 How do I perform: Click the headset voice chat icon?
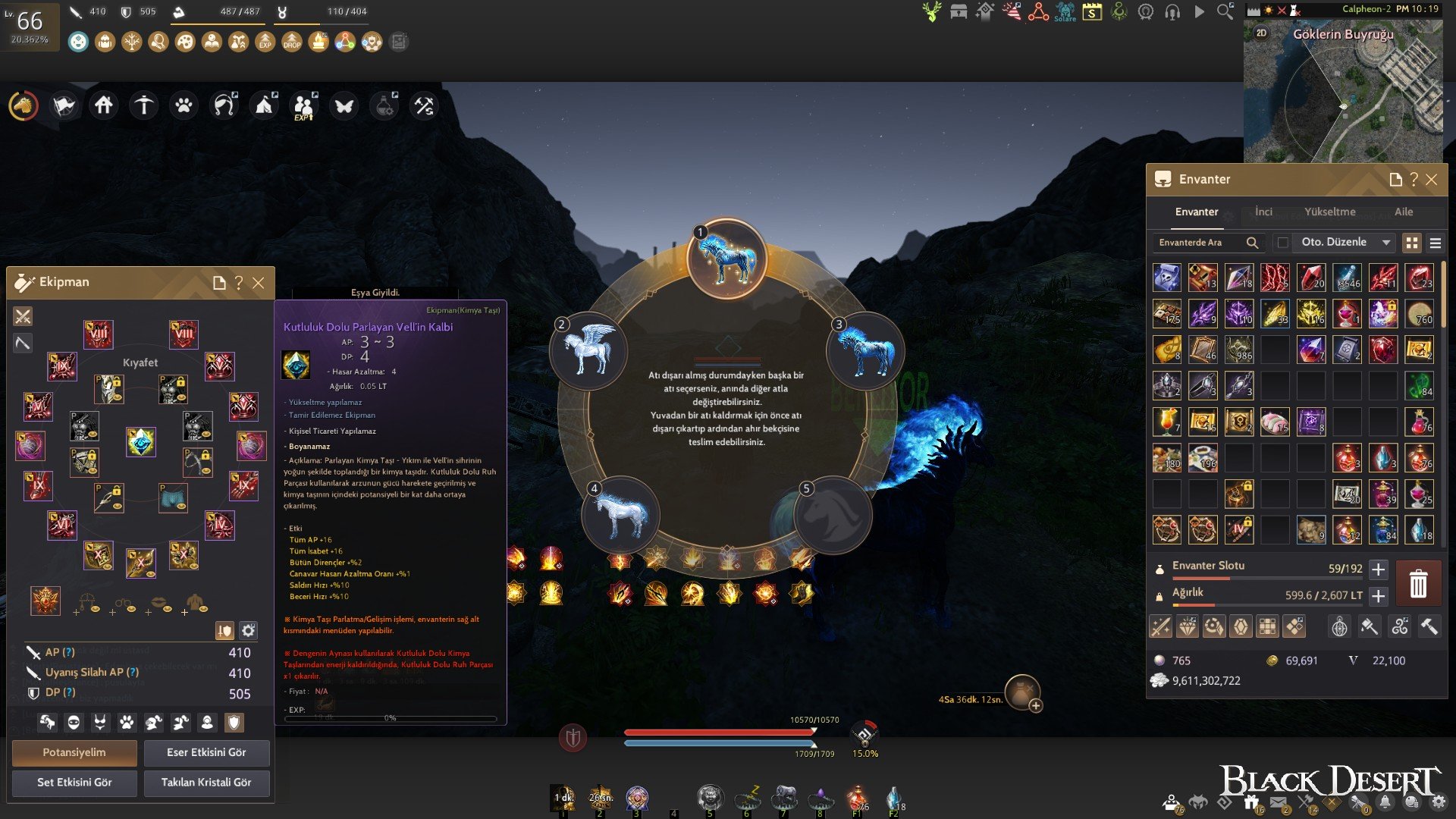[1172, 11]
